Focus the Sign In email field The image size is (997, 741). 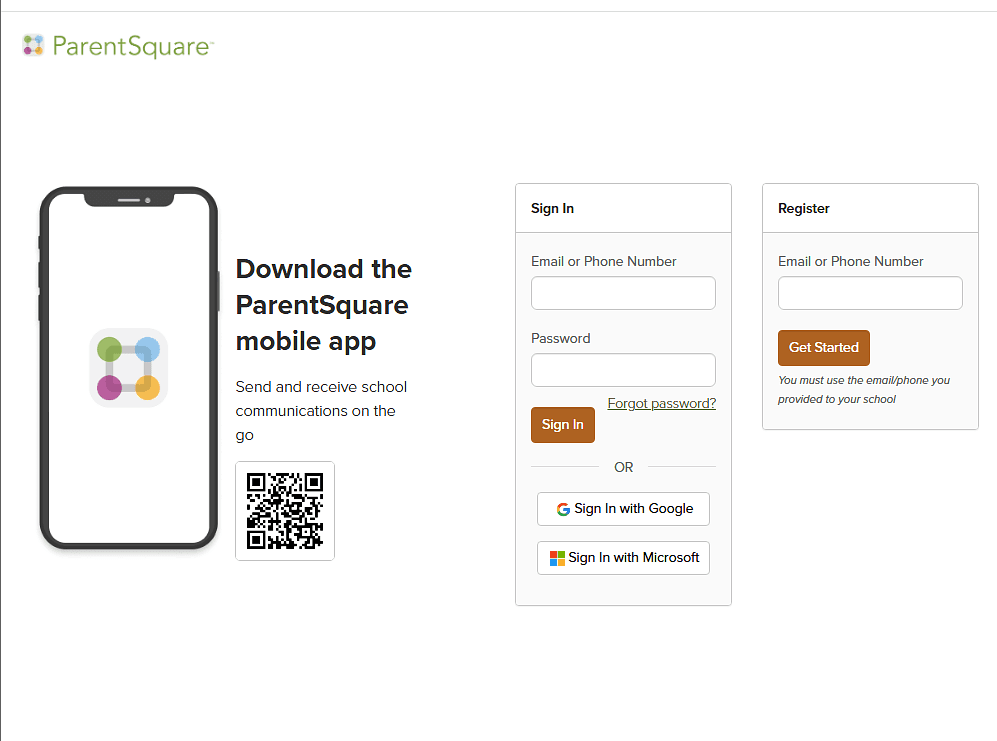623,293
